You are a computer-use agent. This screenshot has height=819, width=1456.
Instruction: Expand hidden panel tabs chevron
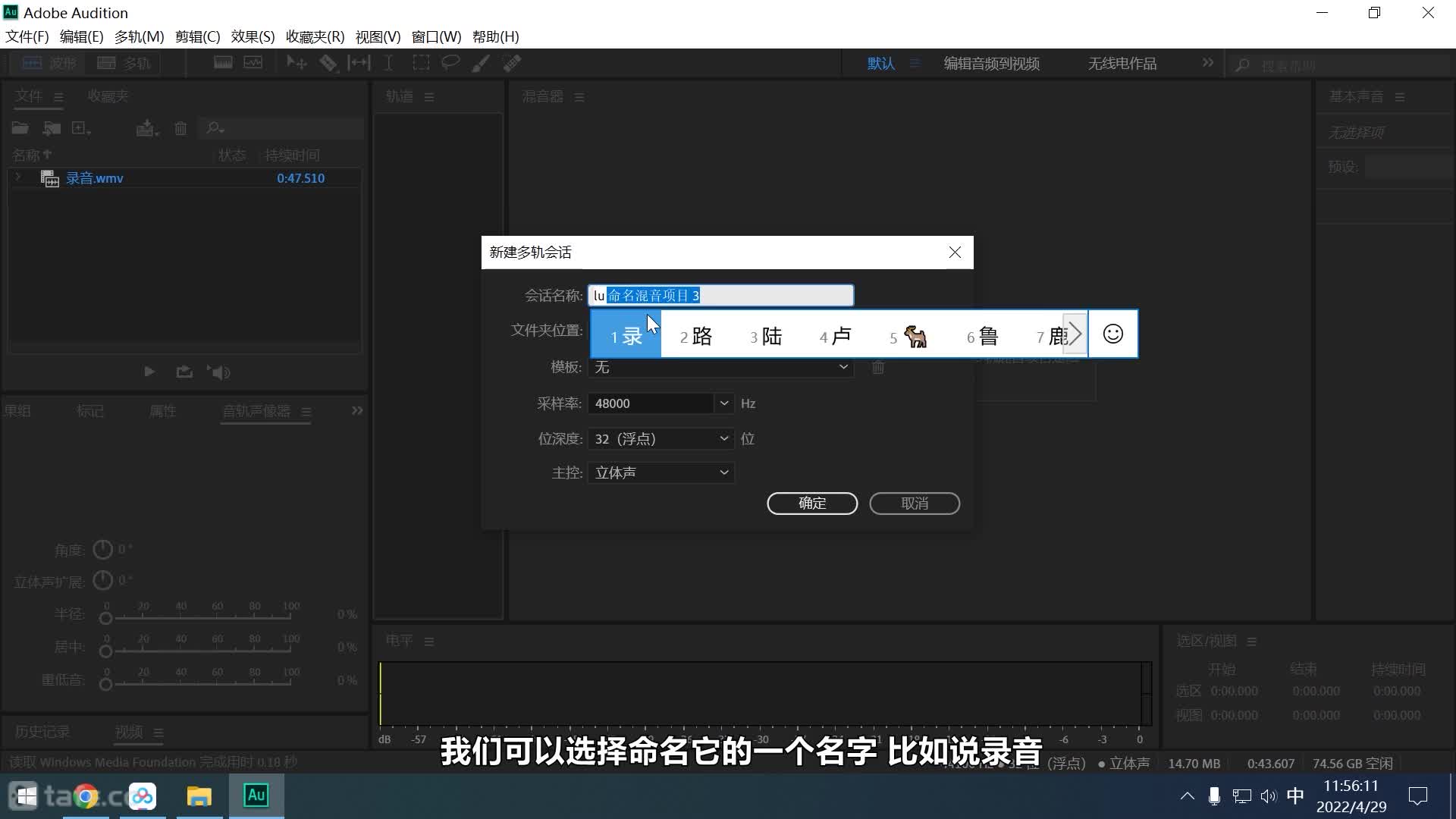coord(357,410)
